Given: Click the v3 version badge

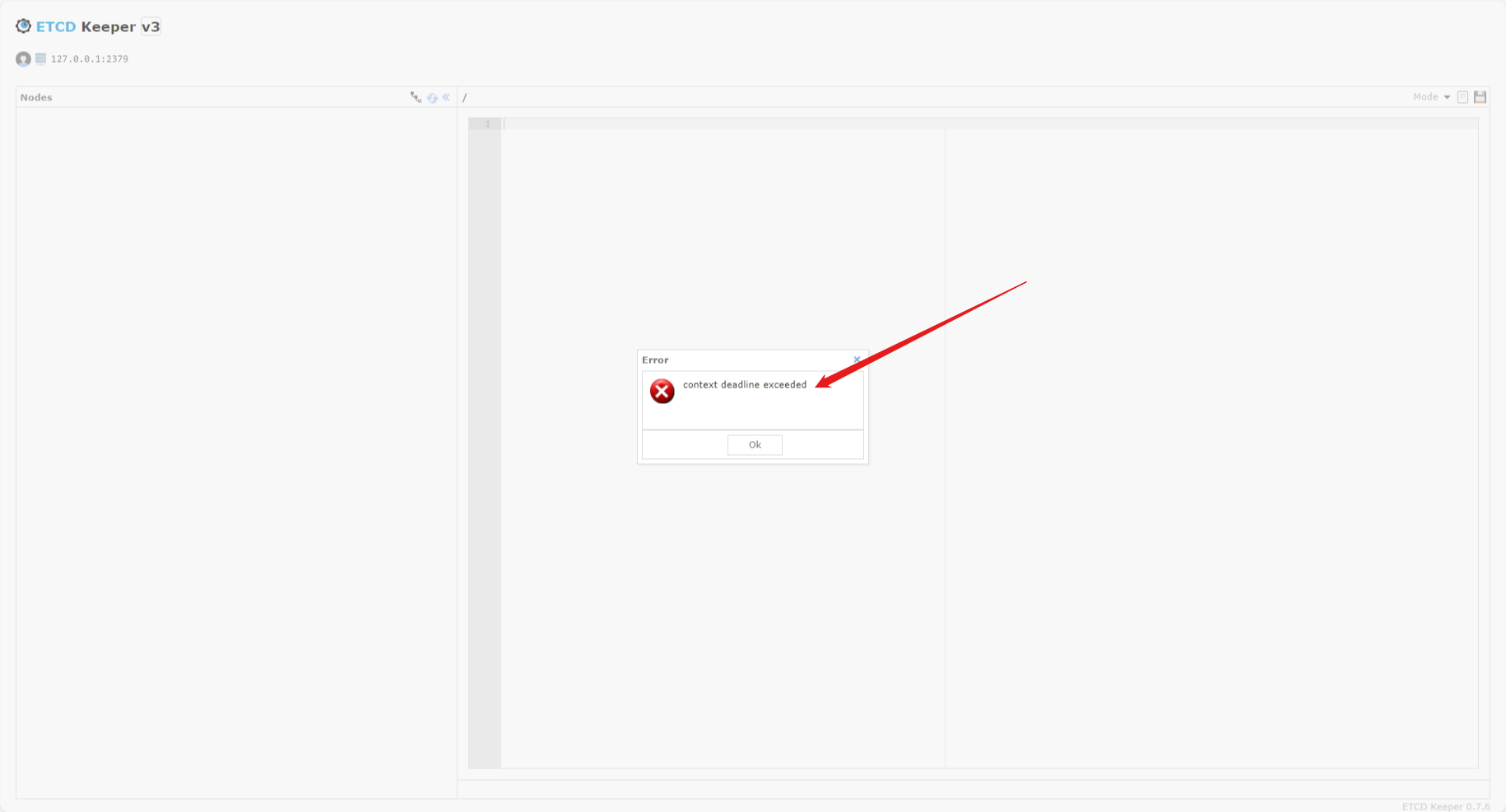Looking at the screenshot, I should coord(151,26).
